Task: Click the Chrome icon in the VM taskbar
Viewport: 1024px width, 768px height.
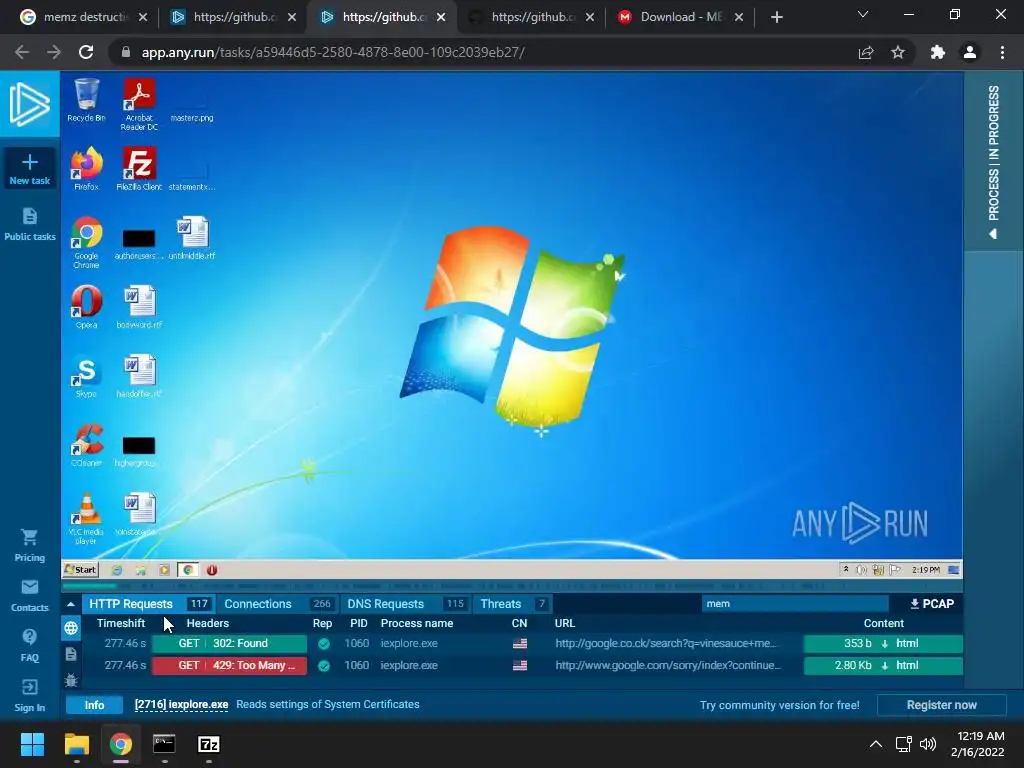Action: [x=188, y=570]
